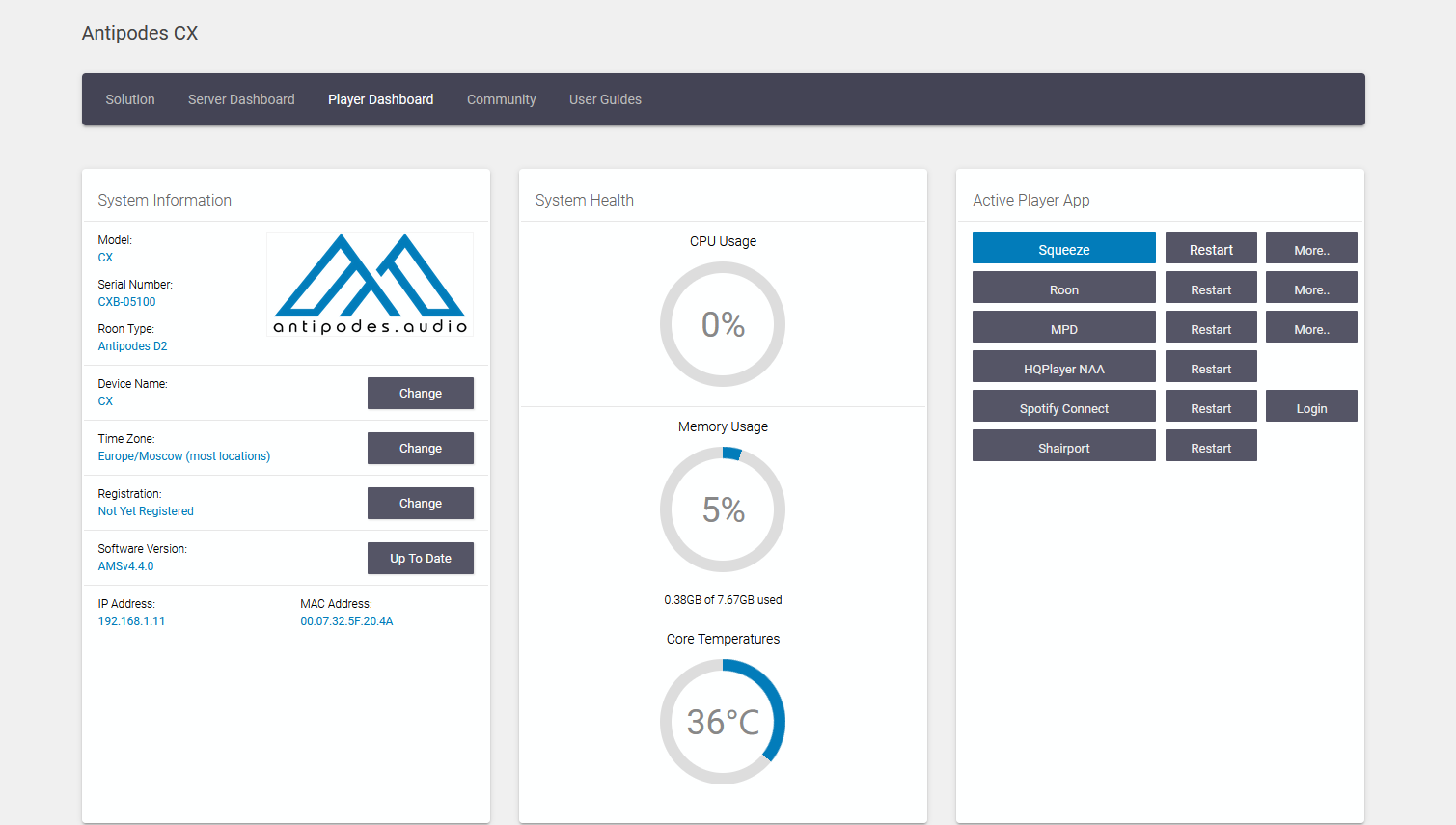Restart the Squeeze player app

(x=1211, y=248)
